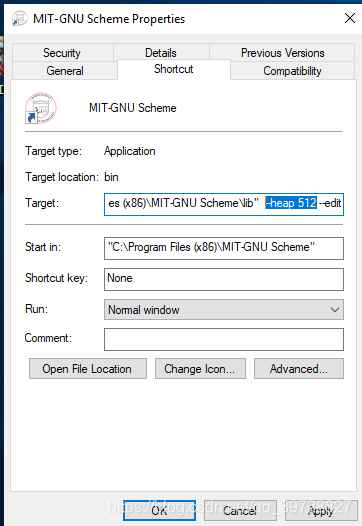This screenshot has height=526, width=362.
Task: Select the Shortcut tab
Action: click(174, 69)
